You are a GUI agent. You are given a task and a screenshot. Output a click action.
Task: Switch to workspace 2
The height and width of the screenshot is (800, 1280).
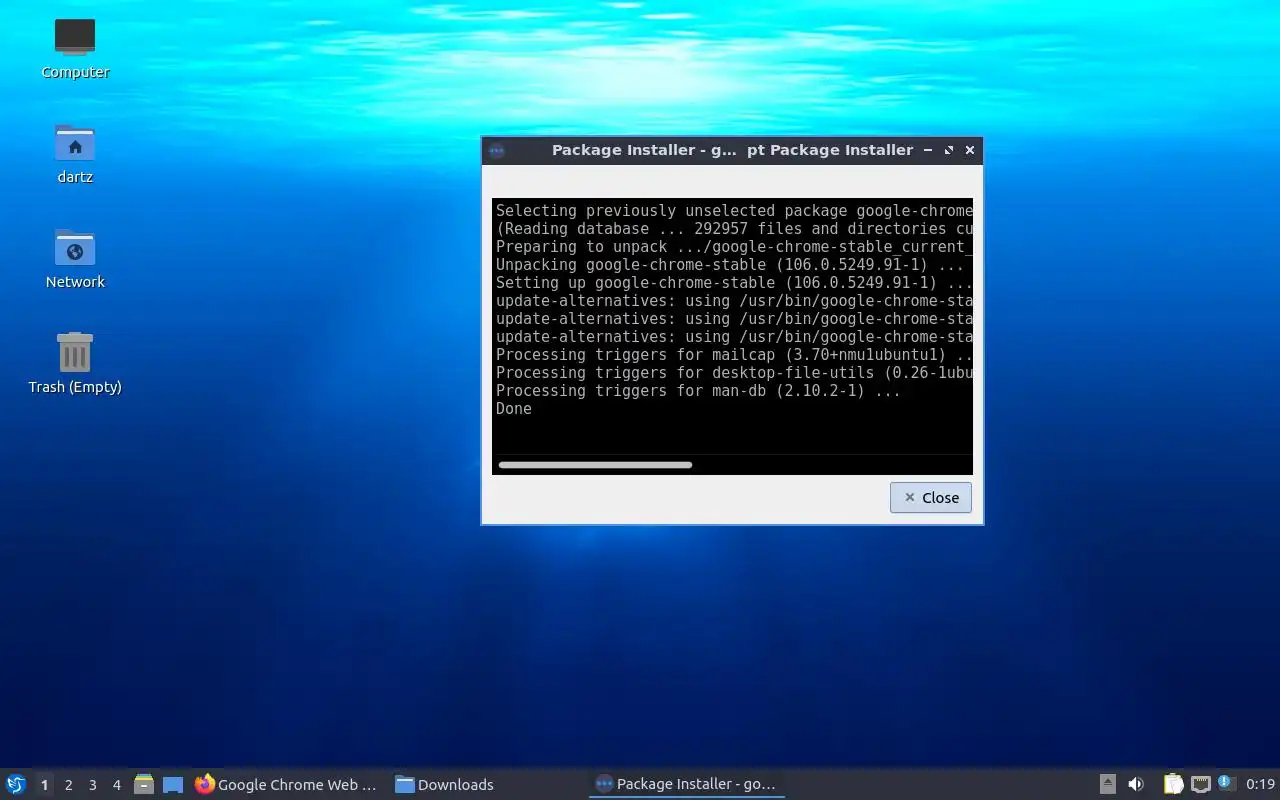tap(68, 785)
